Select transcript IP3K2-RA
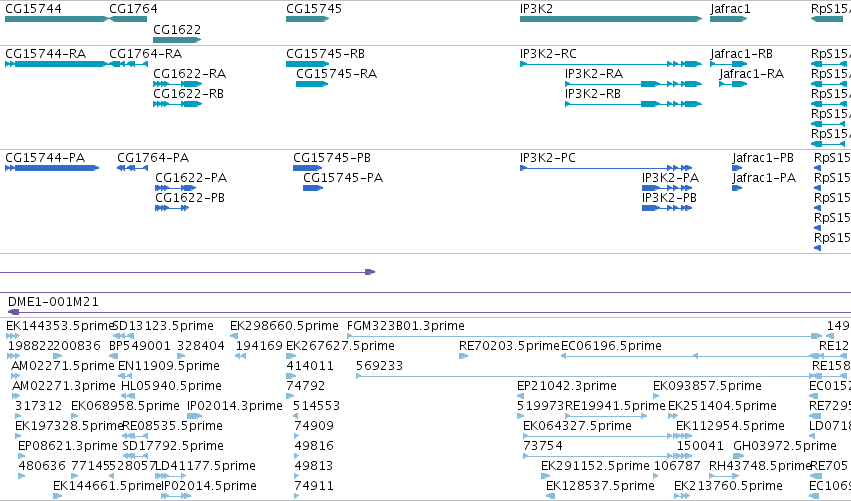The width and height of the screenshot is (851, 501). 633,84
